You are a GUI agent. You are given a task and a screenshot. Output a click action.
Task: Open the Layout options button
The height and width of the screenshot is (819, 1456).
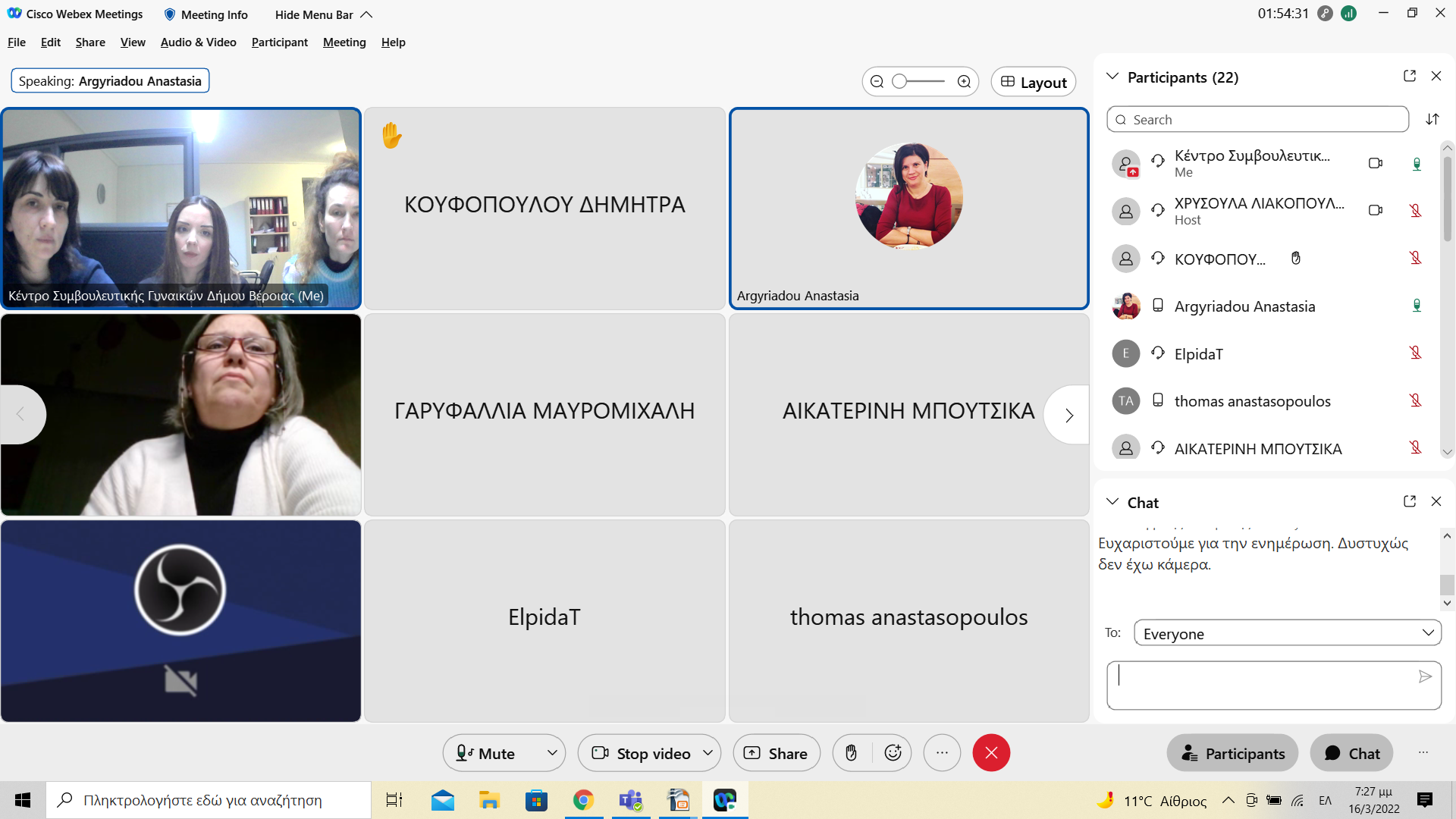[x=1034, y=82]
